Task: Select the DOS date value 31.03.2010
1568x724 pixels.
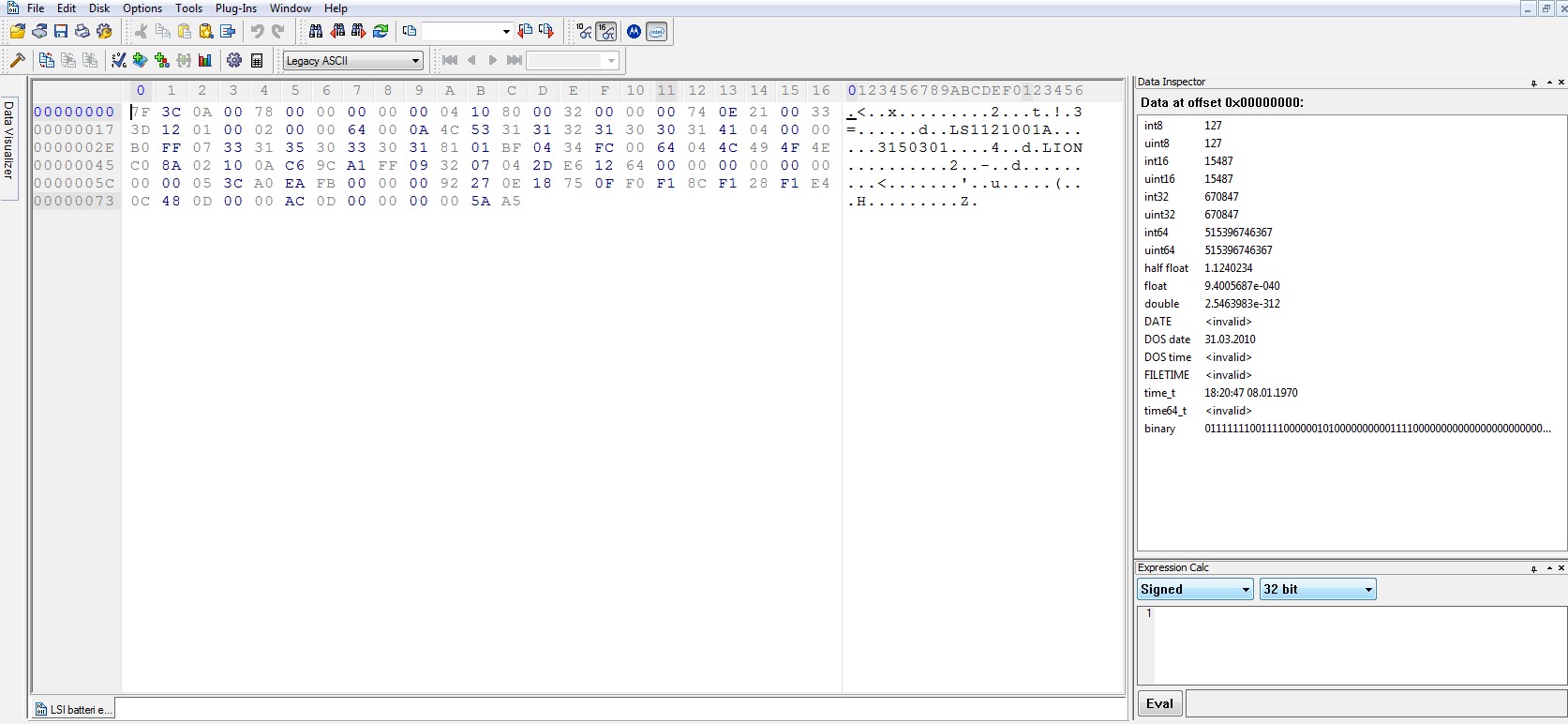Action: click(1230, 339)
